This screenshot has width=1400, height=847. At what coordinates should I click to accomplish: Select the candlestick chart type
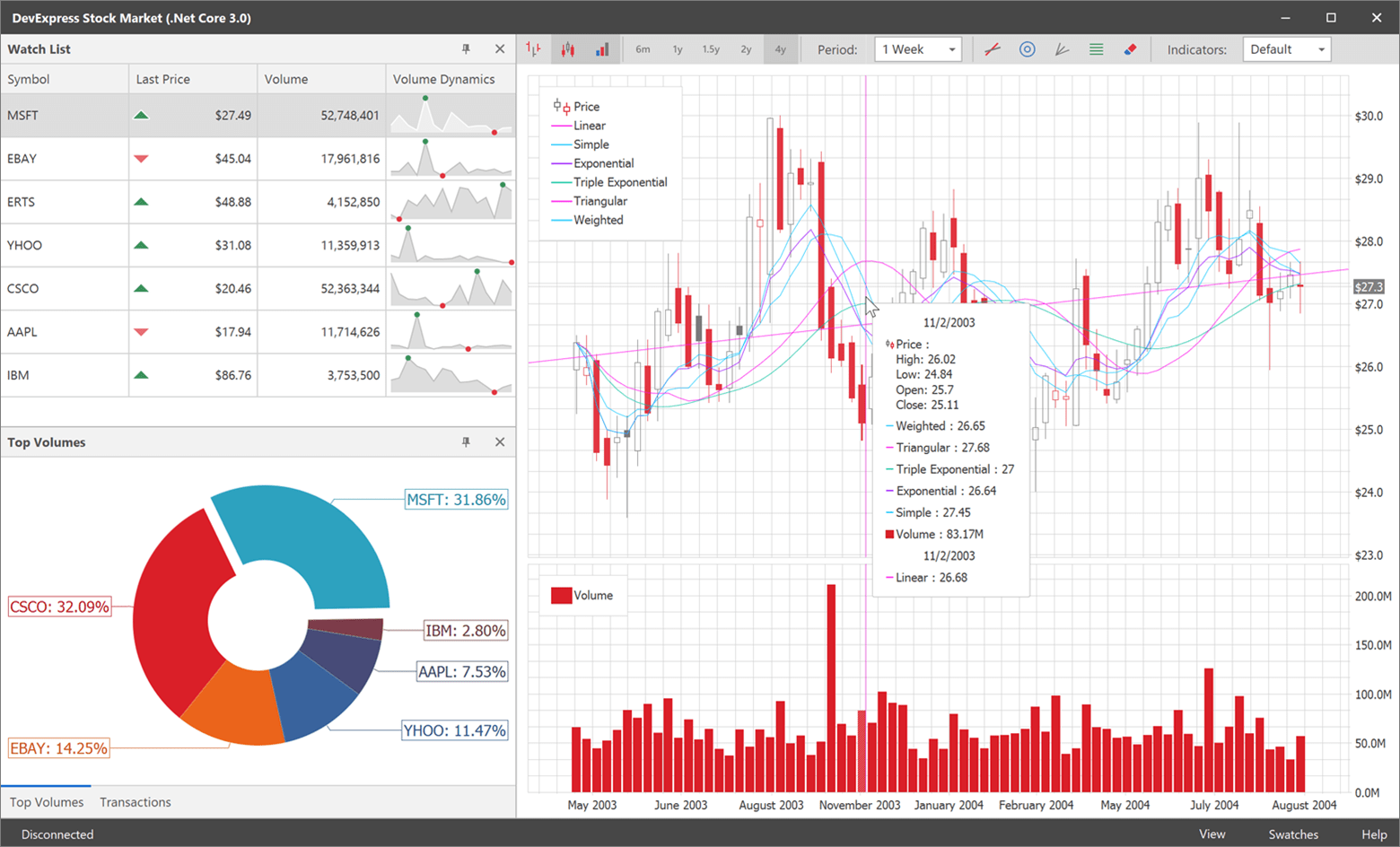[x=568, y=49]
